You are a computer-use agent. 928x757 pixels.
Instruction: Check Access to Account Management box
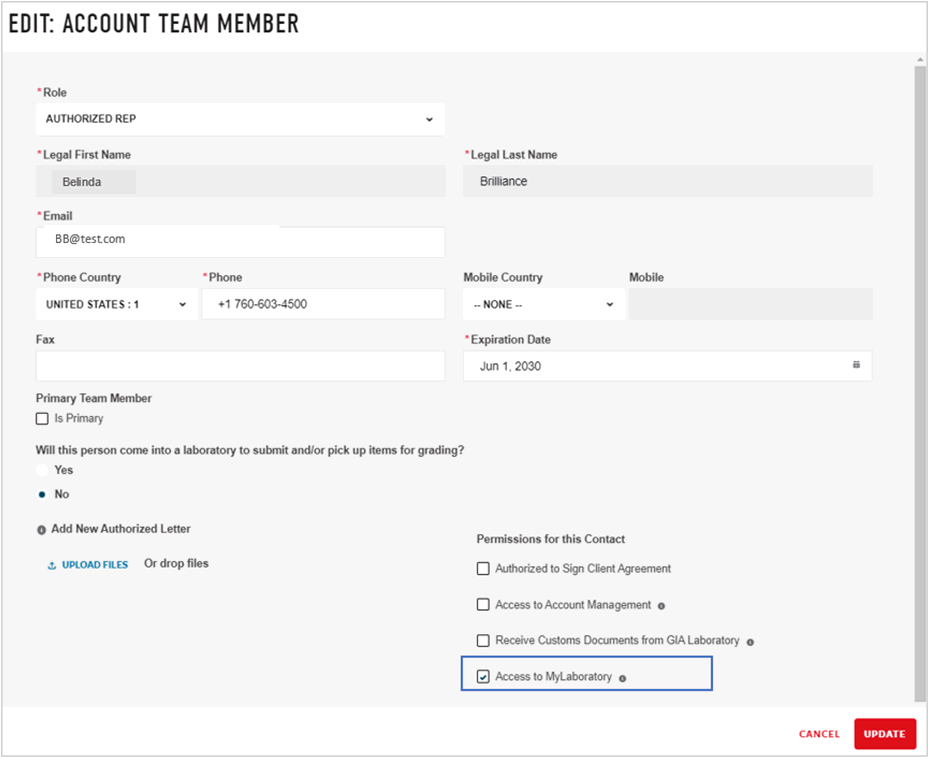pyautogui.click(x=483, y=605)
